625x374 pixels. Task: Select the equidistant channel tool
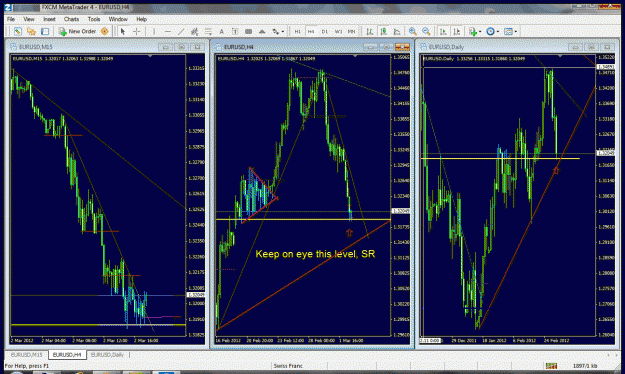pos(195,31)
